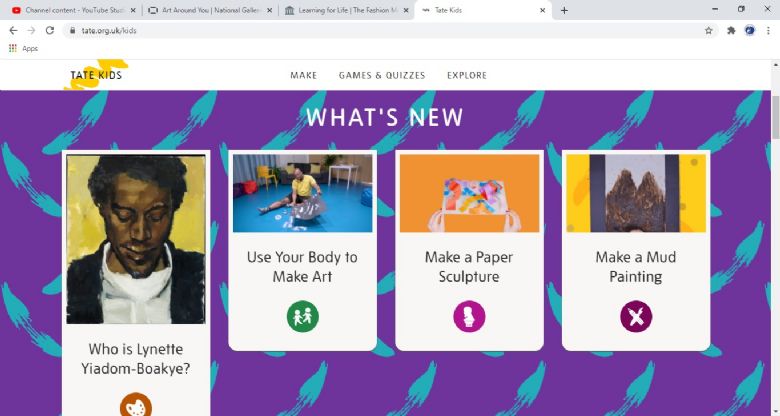Click the orange paint palette icon under Lynette Yiadom-Boakye
The width and height of the screenshot is (780, 416).
[136, 405]
